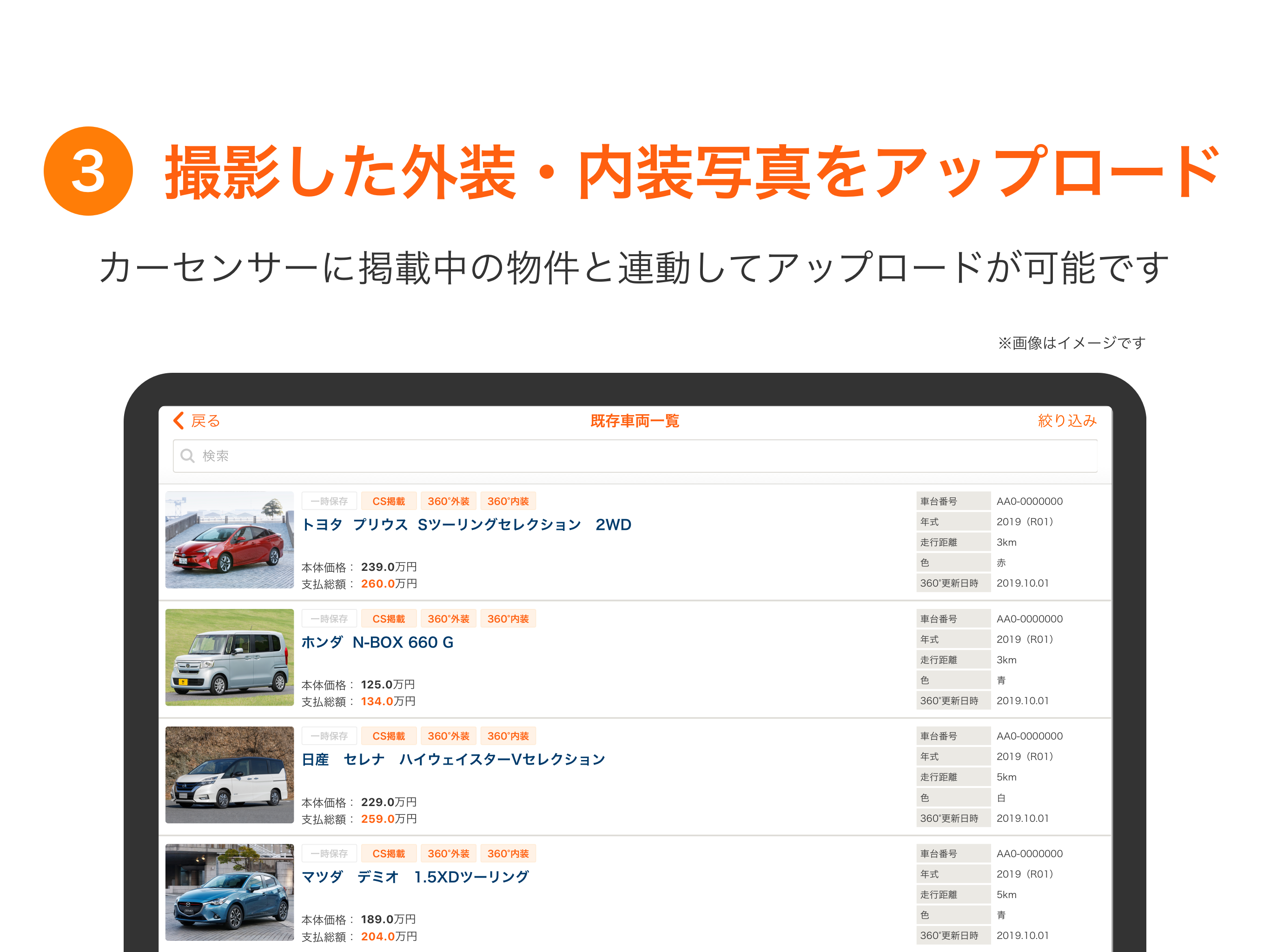The width and height of the screenshot is (1270, 952).
Task: Click the 既存車両一覧 page title
Action: tap(635, 421)
